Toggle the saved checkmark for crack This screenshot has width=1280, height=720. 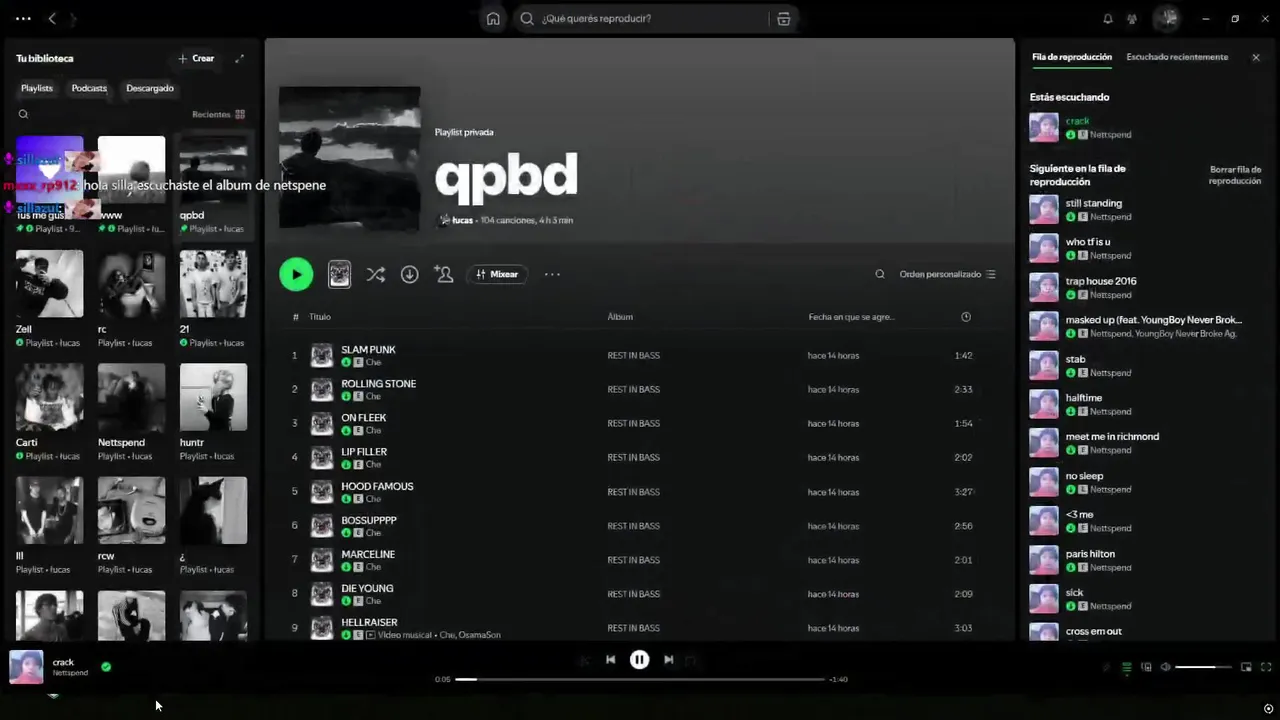(106, 667)
